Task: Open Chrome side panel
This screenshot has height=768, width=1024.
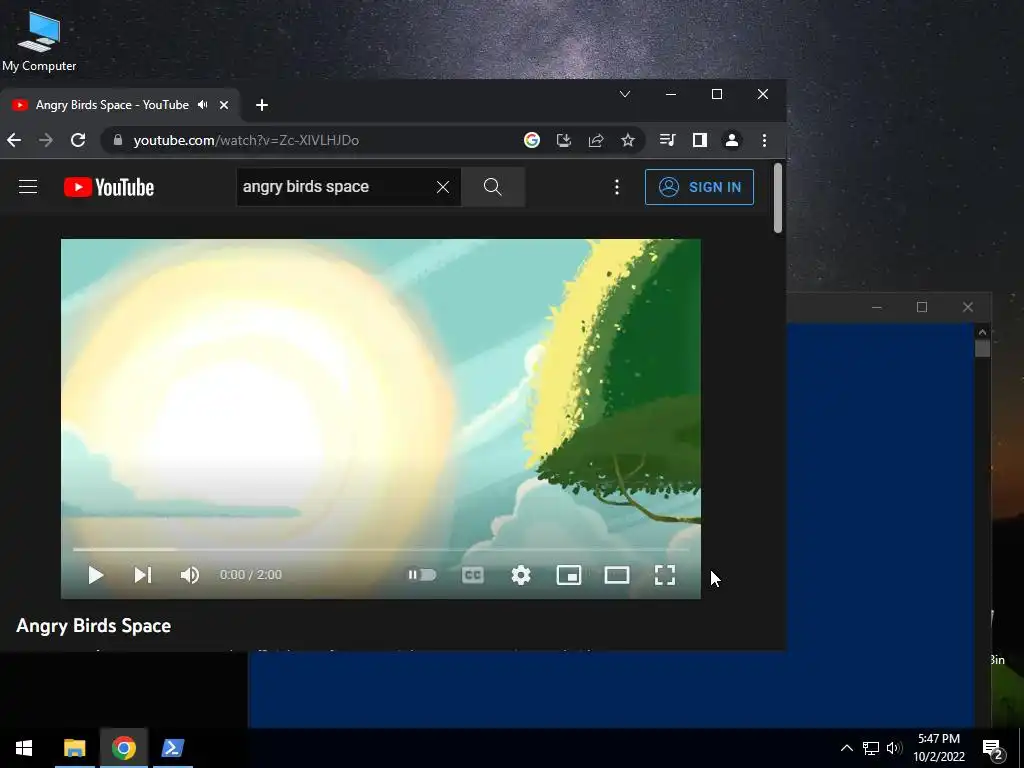Action: point(699,140)
